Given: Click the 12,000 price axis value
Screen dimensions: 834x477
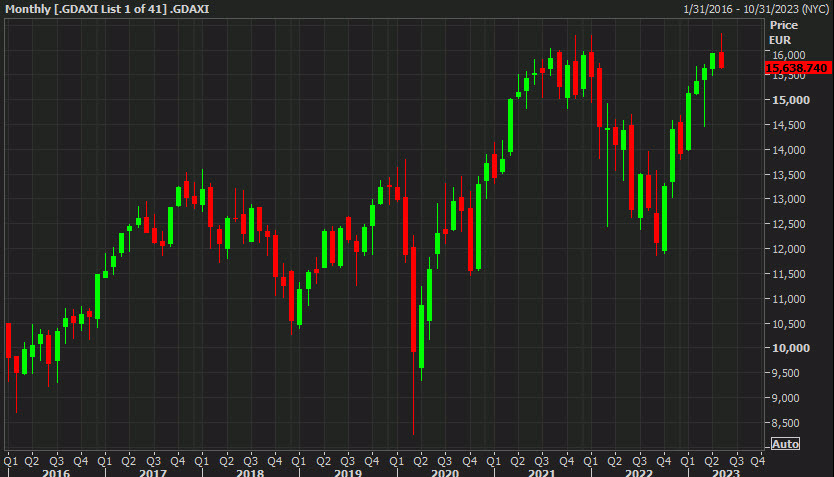Looking at the screenshot, I should [788, 249].
